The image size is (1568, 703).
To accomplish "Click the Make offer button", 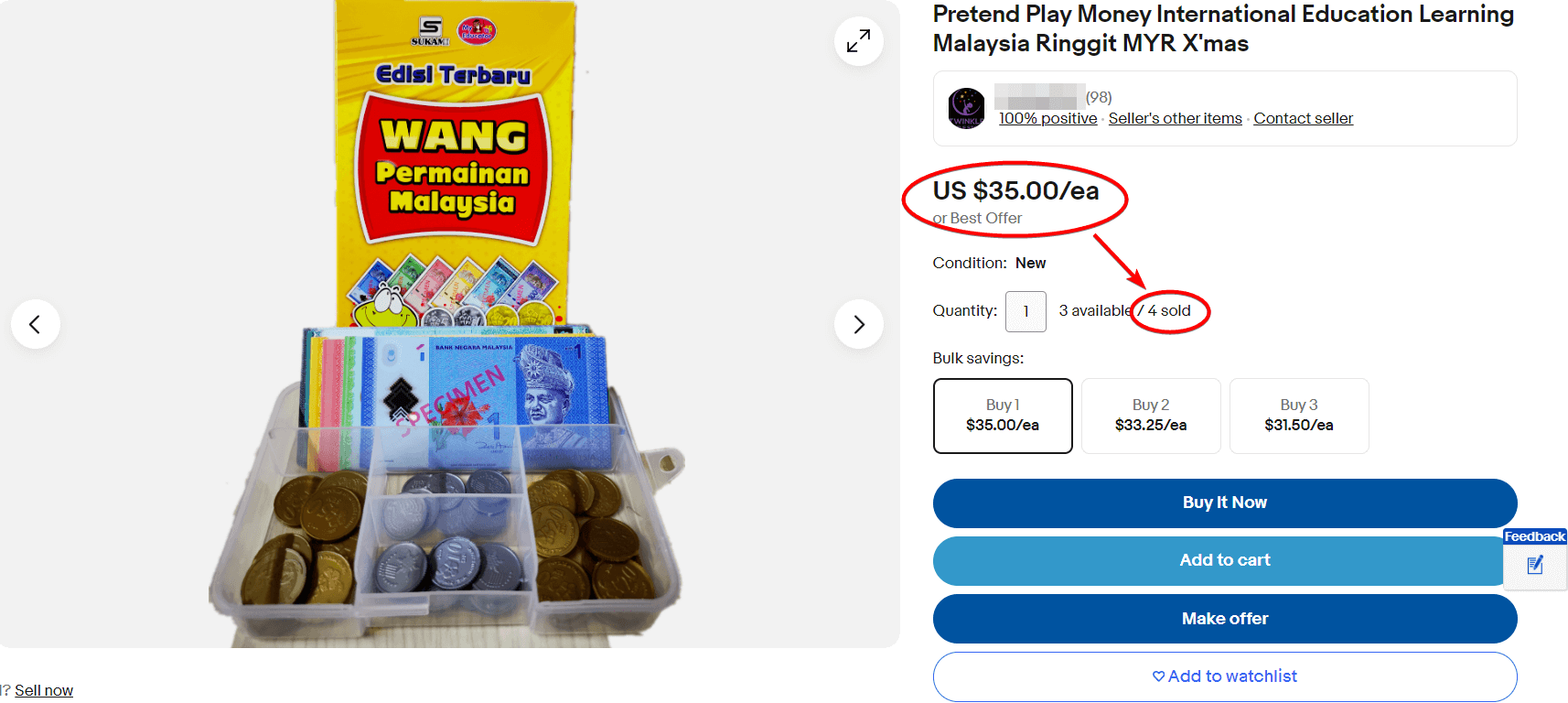I will pos(1224,619).
